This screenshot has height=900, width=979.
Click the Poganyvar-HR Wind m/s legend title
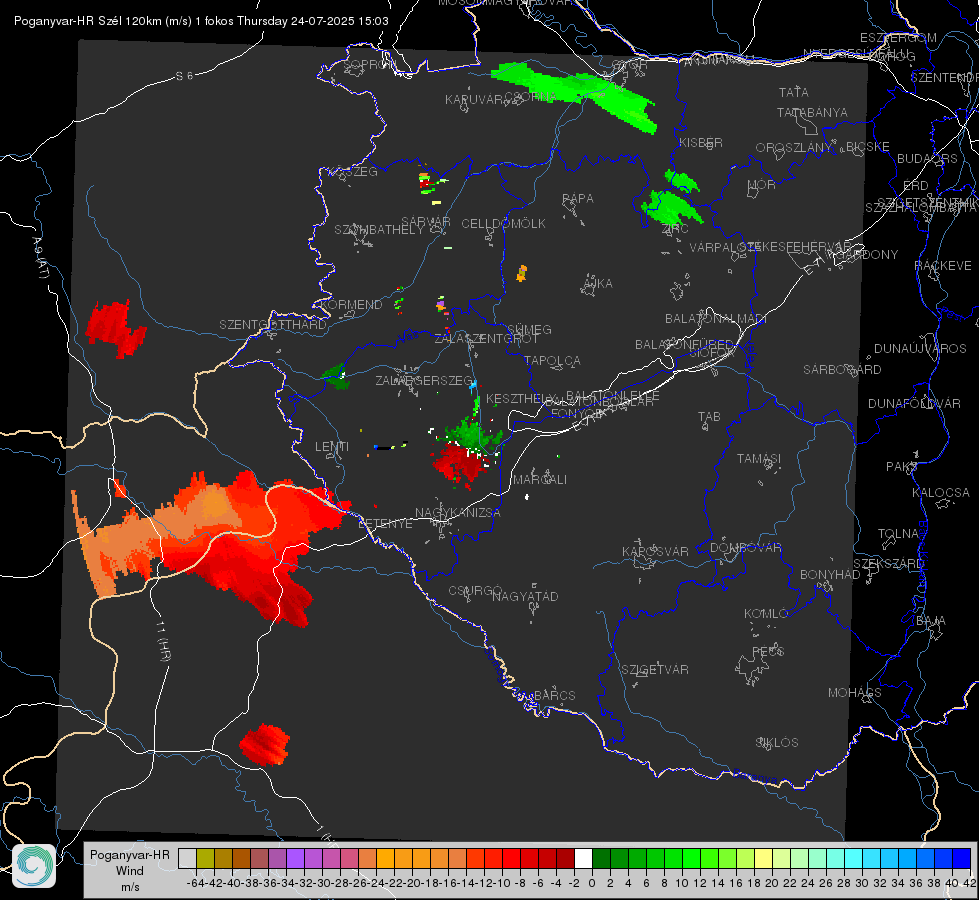129,871
